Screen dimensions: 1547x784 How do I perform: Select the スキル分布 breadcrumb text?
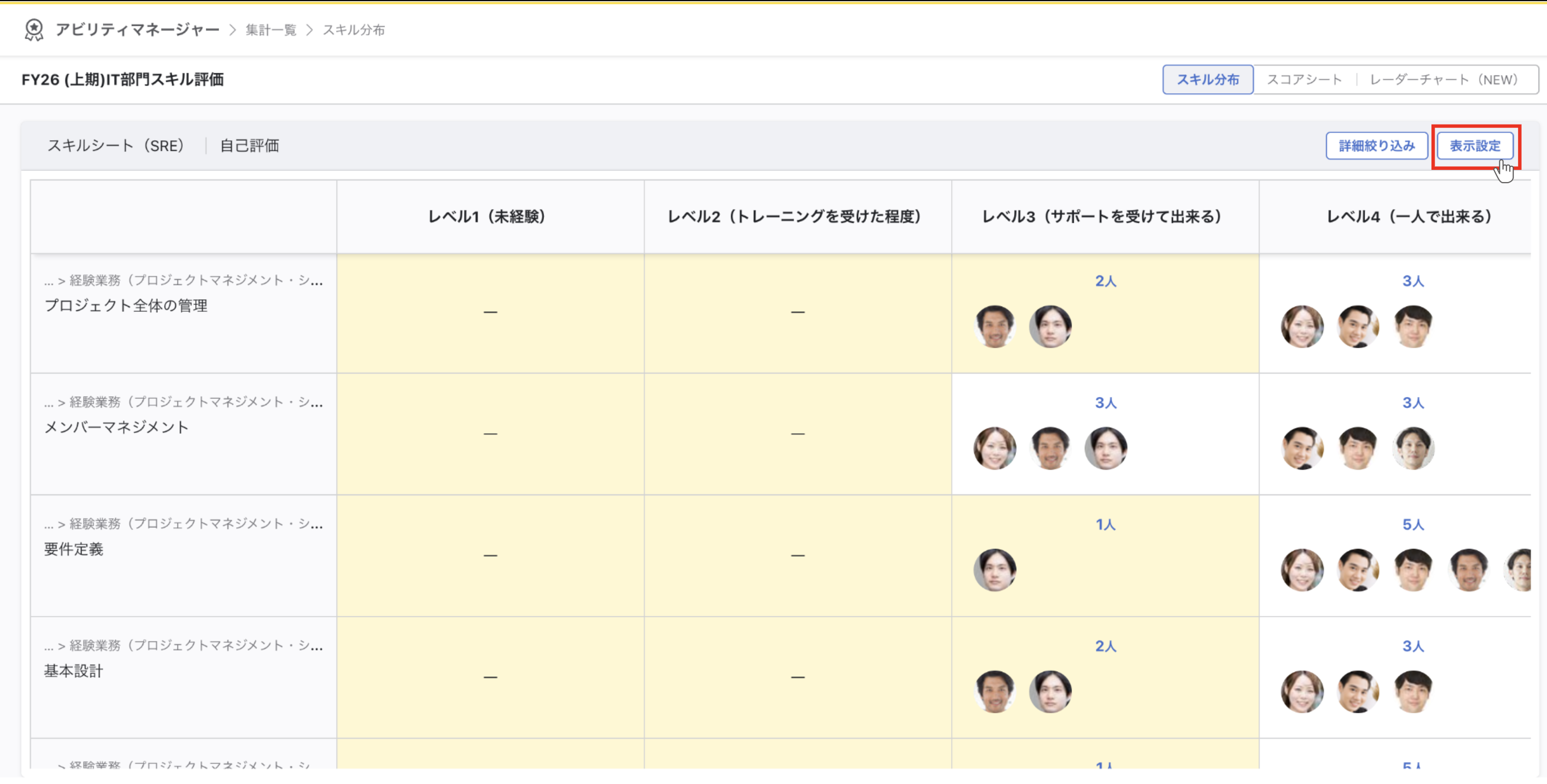click(354, 30)
